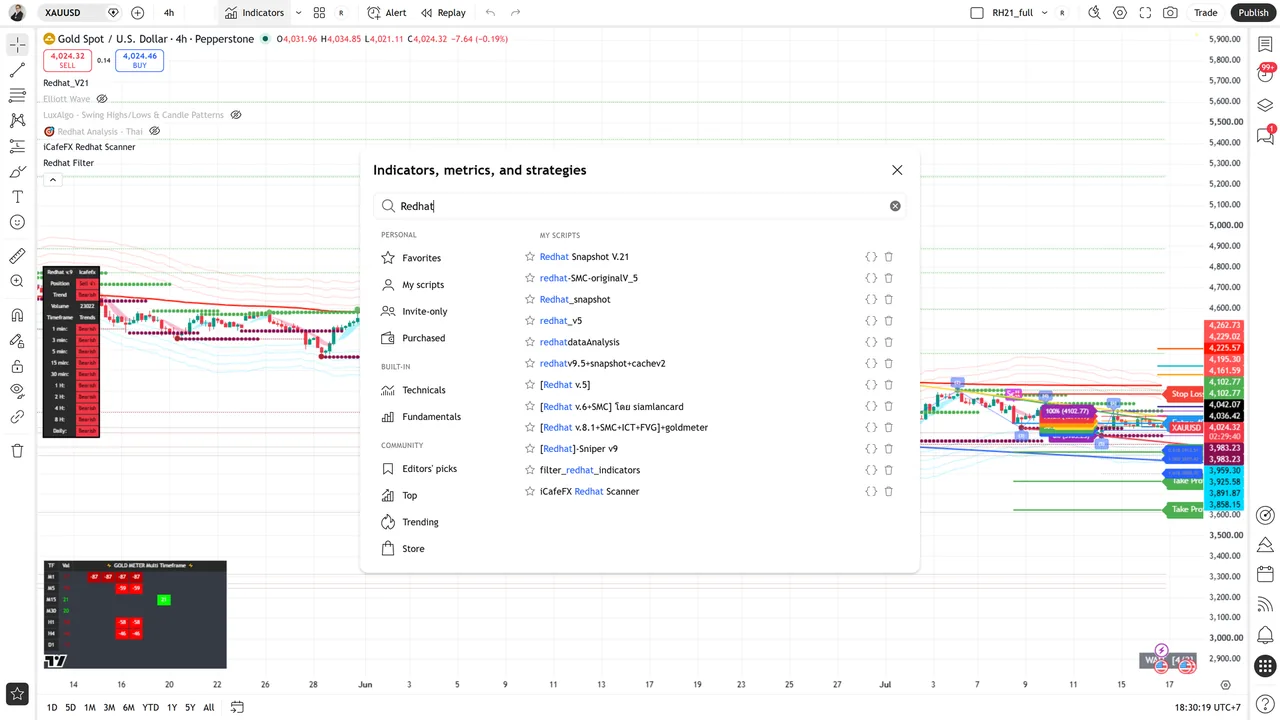Toggle magnet mode in left toolbar
This screenshot has height=720, width=1280.
coord(17,315)
